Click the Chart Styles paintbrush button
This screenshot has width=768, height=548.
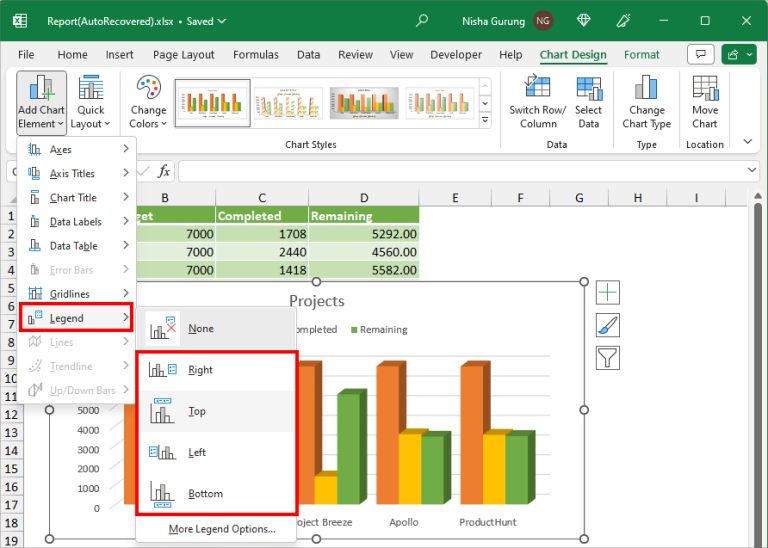(x=608, y=326)
